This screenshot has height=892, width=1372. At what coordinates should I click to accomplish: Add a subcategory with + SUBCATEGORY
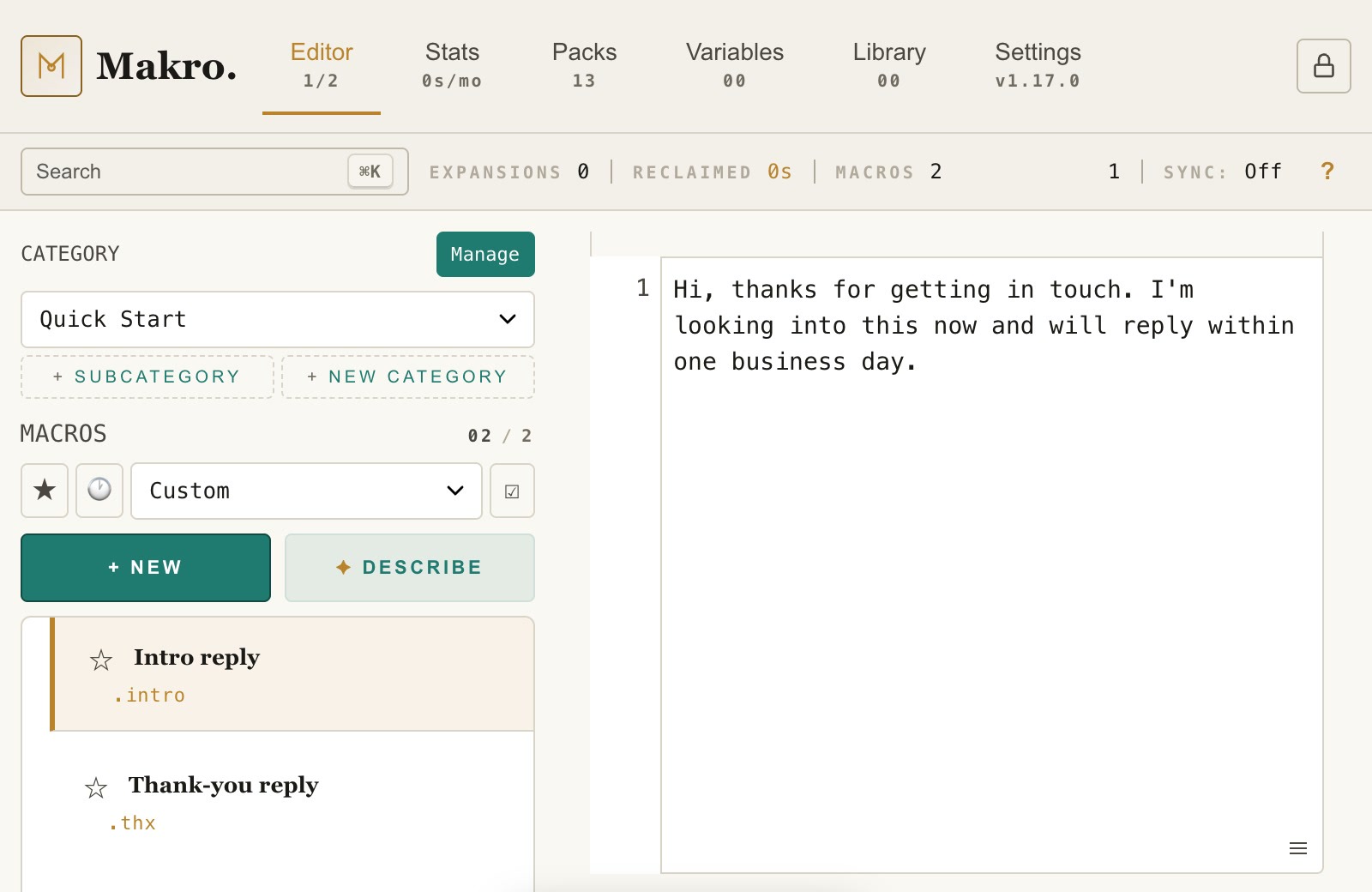(x=147, y=377)
